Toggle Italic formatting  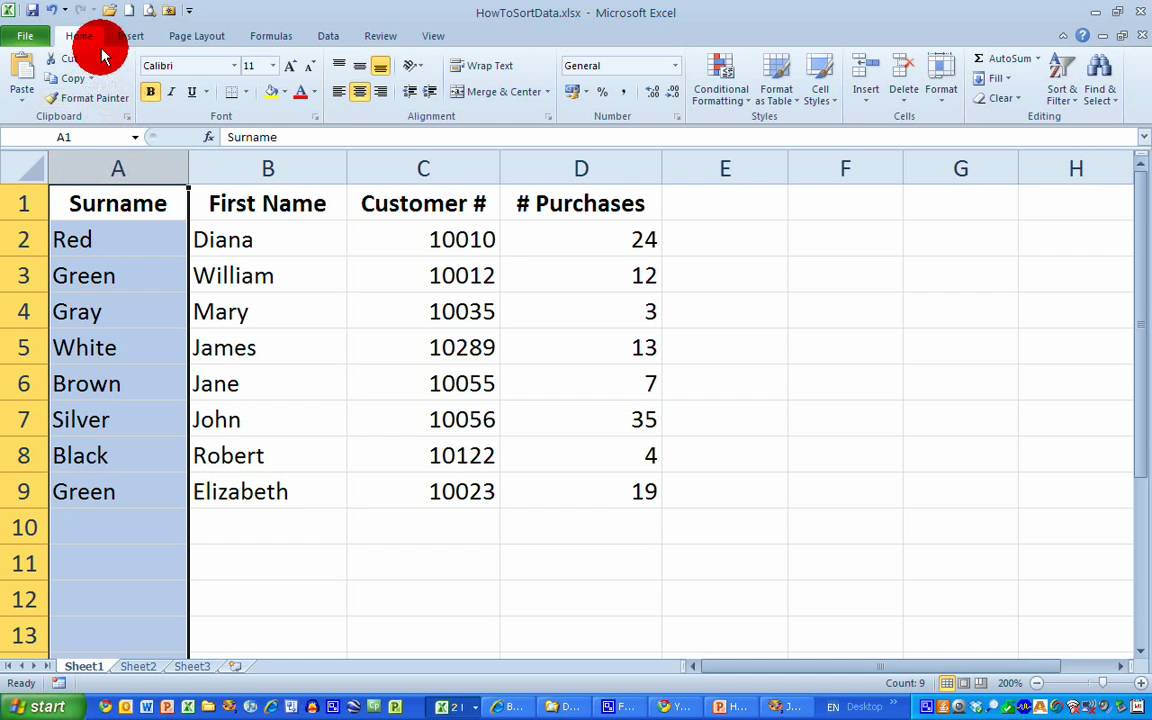point(171,92)
